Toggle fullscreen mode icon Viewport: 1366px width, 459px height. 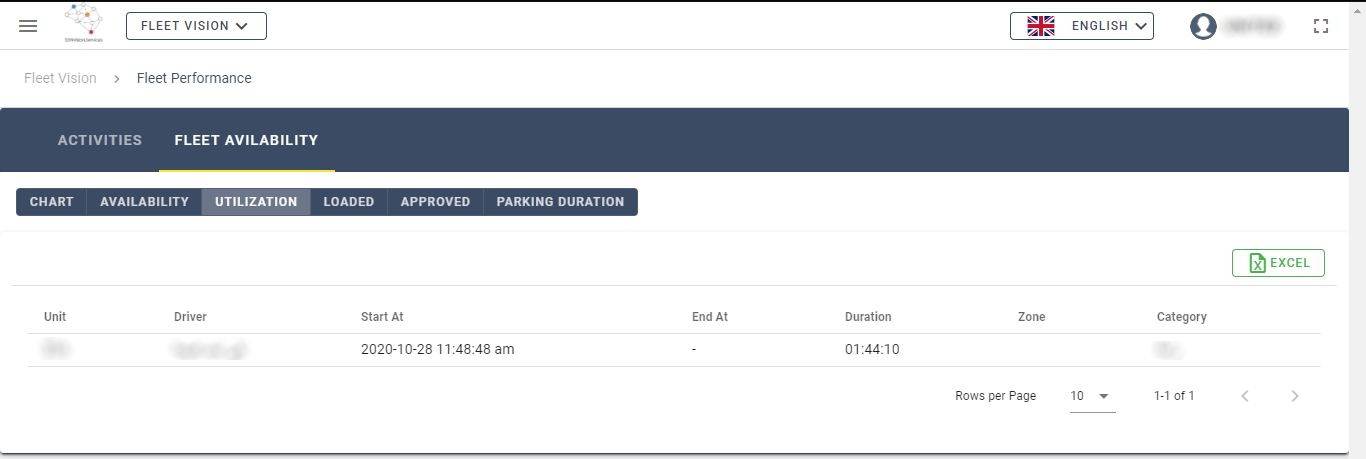(1322, 26)
